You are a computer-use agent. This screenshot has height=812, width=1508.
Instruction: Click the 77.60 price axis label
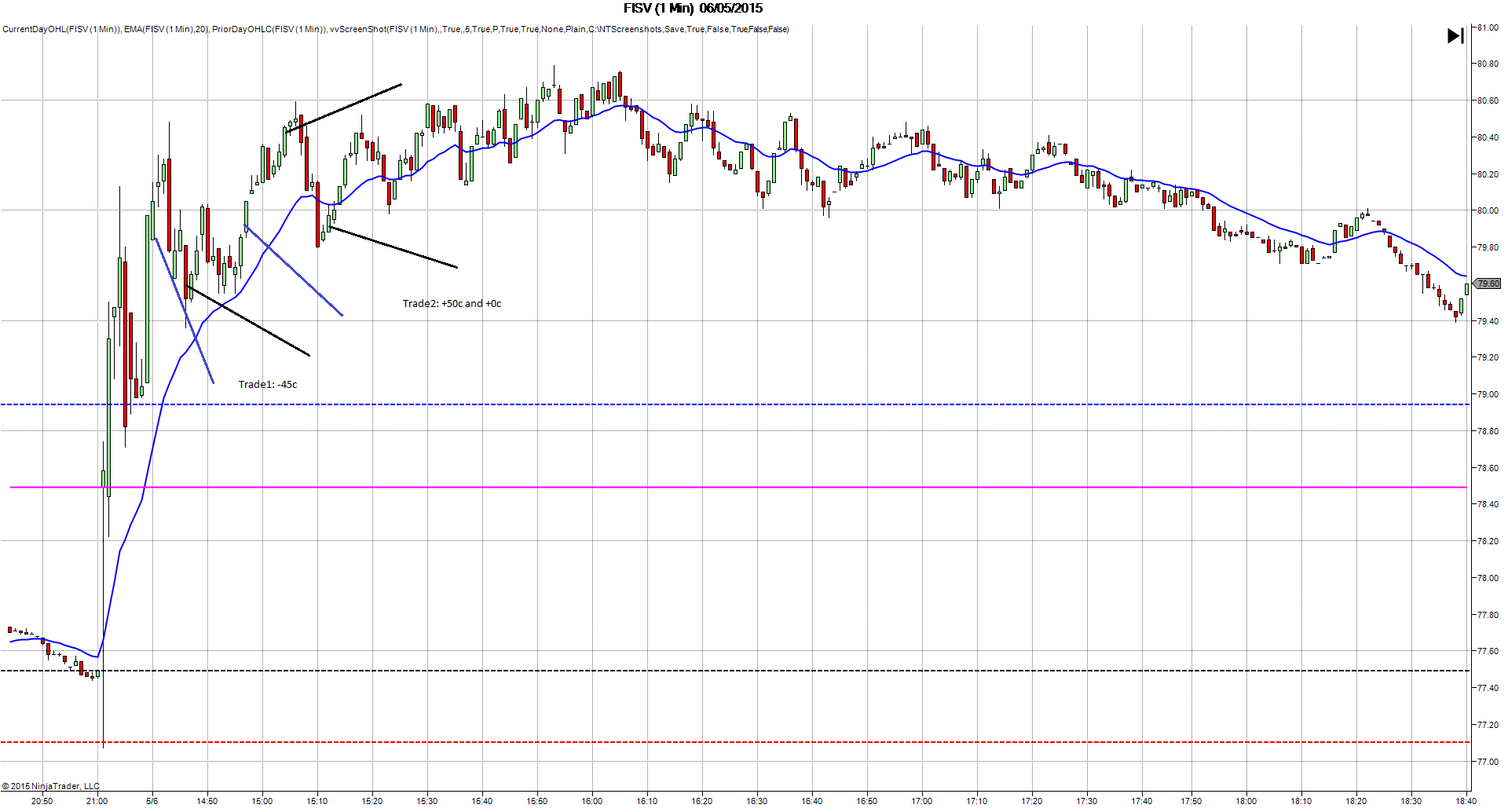1488,651
